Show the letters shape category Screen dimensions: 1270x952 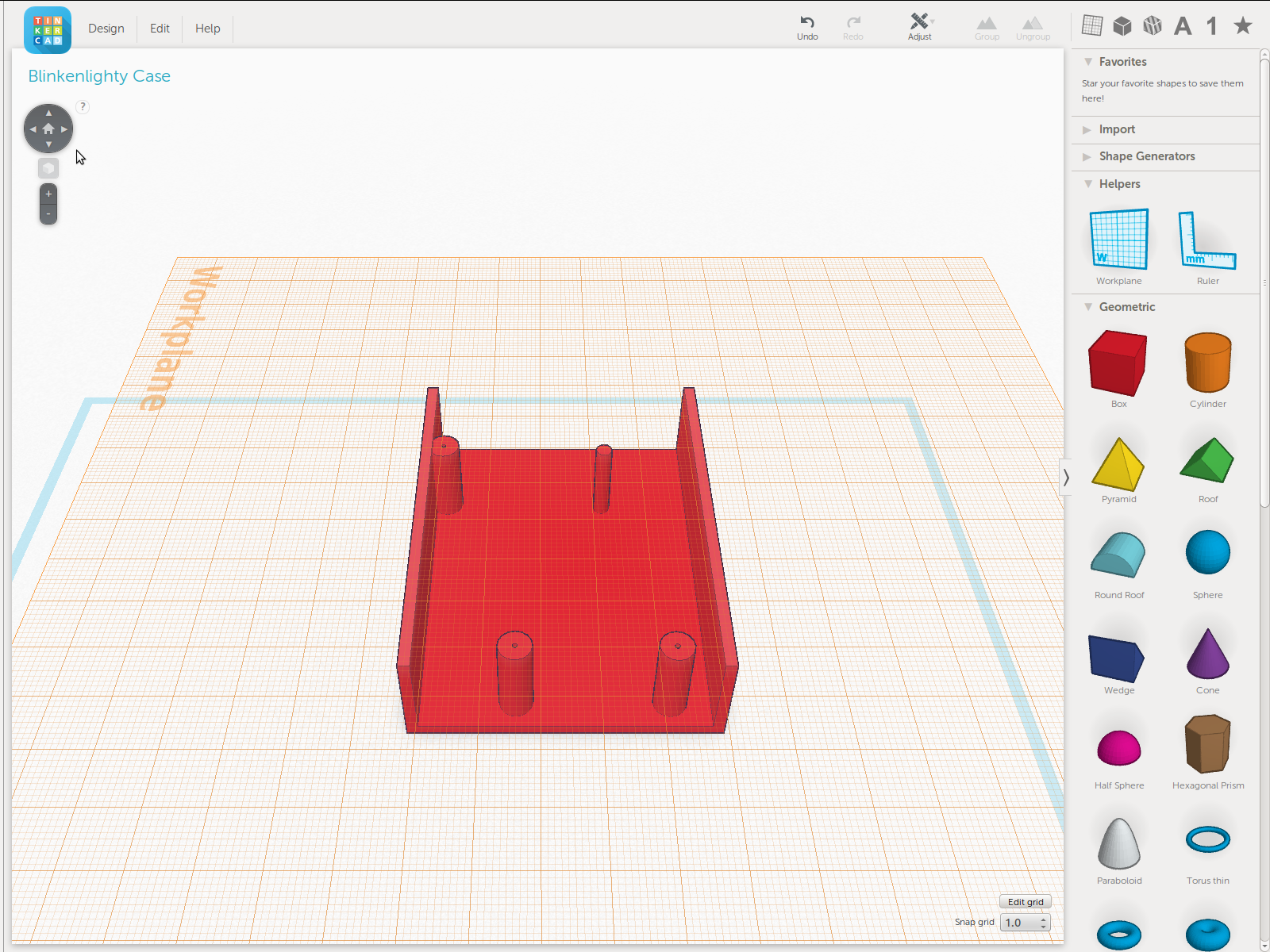coord(1183,26)
